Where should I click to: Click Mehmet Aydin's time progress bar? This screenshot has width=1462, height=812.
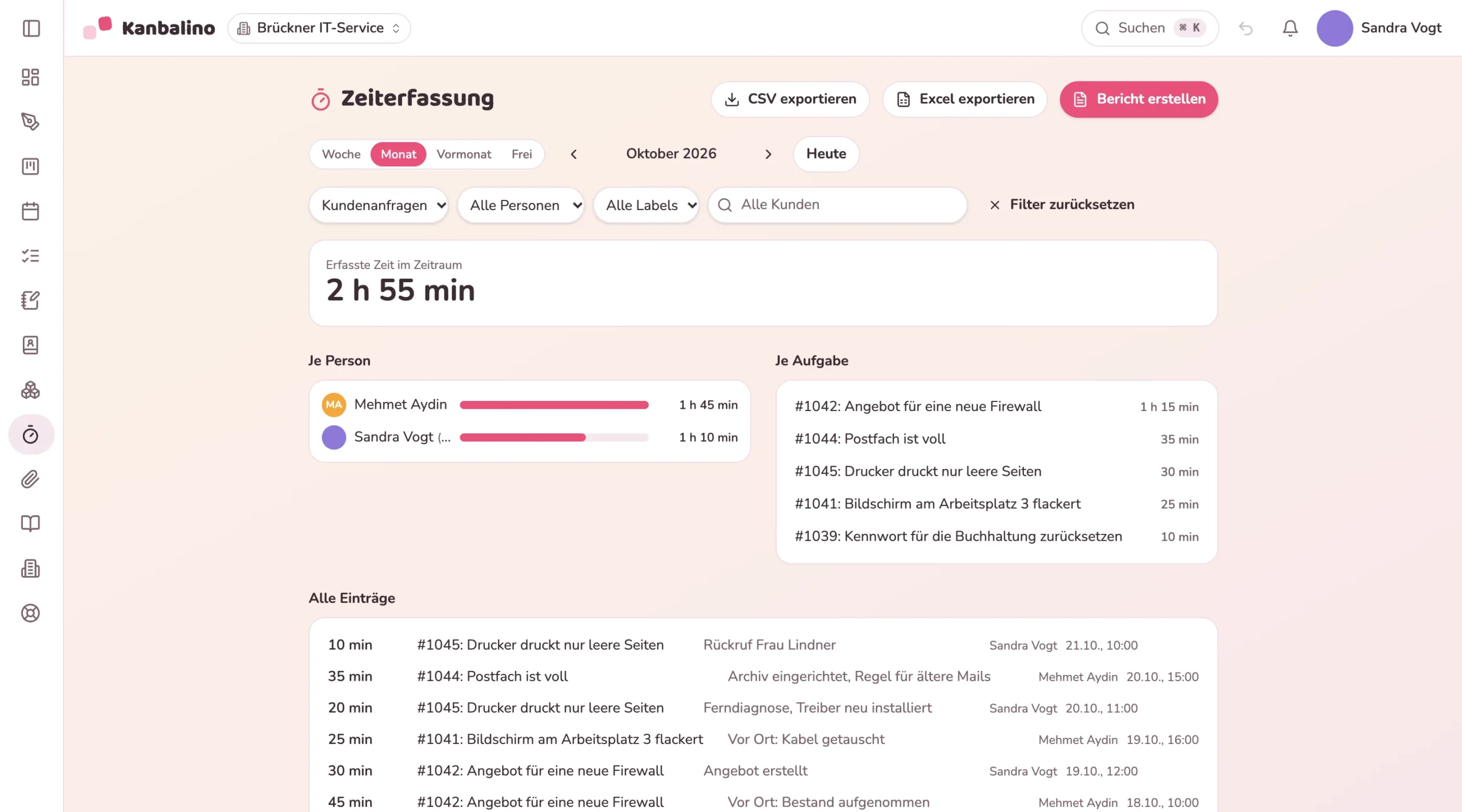554,405
